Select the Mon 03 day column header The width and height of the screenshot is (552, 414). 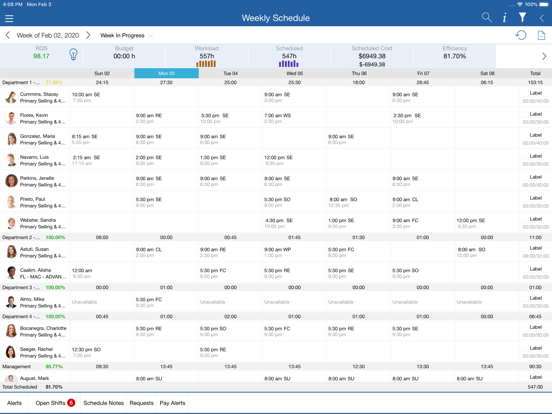(167, 73)
